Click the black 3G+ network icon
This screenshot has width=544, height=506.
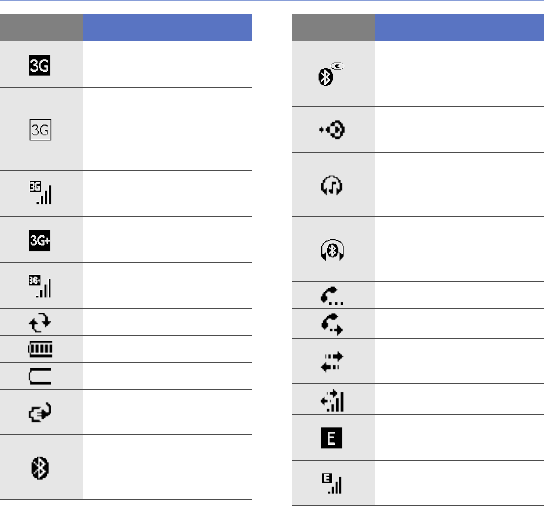coord(40,240)
